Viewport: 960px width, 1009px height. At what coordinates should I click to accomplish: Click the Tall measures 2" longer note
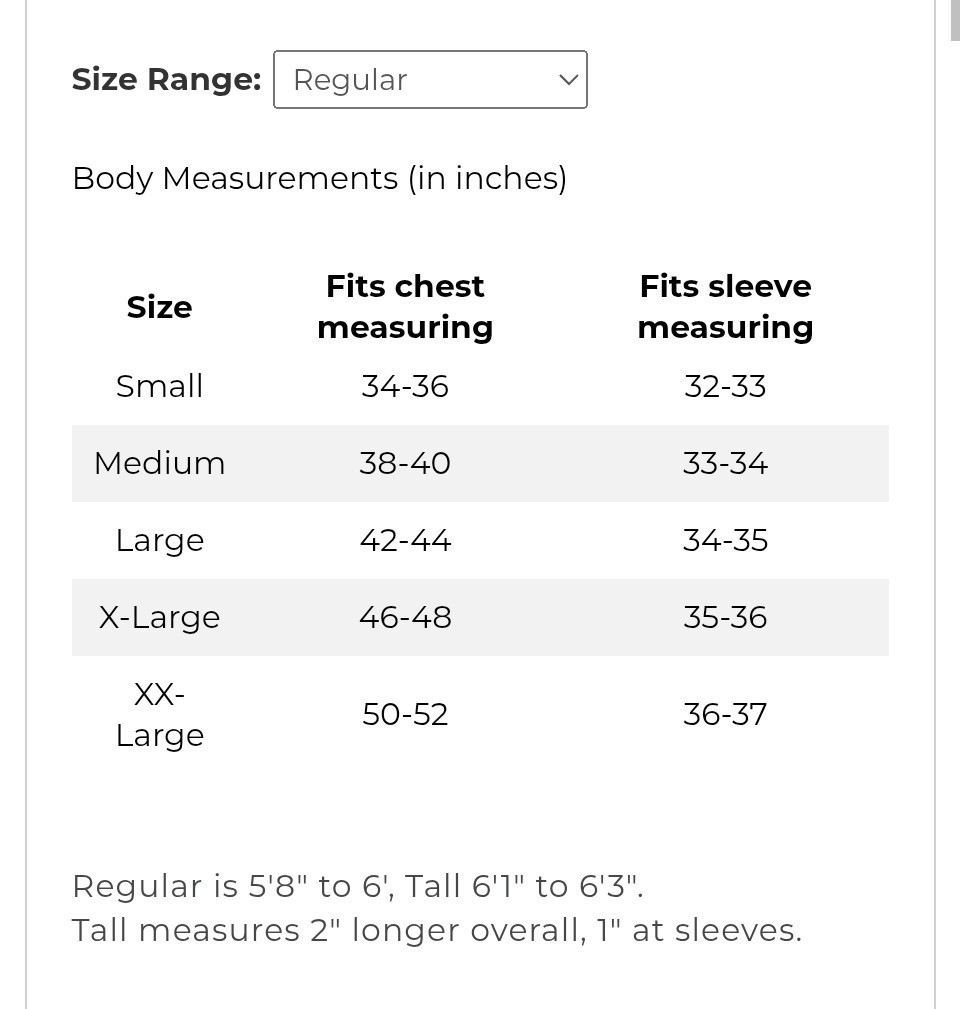tap(437, 930)
